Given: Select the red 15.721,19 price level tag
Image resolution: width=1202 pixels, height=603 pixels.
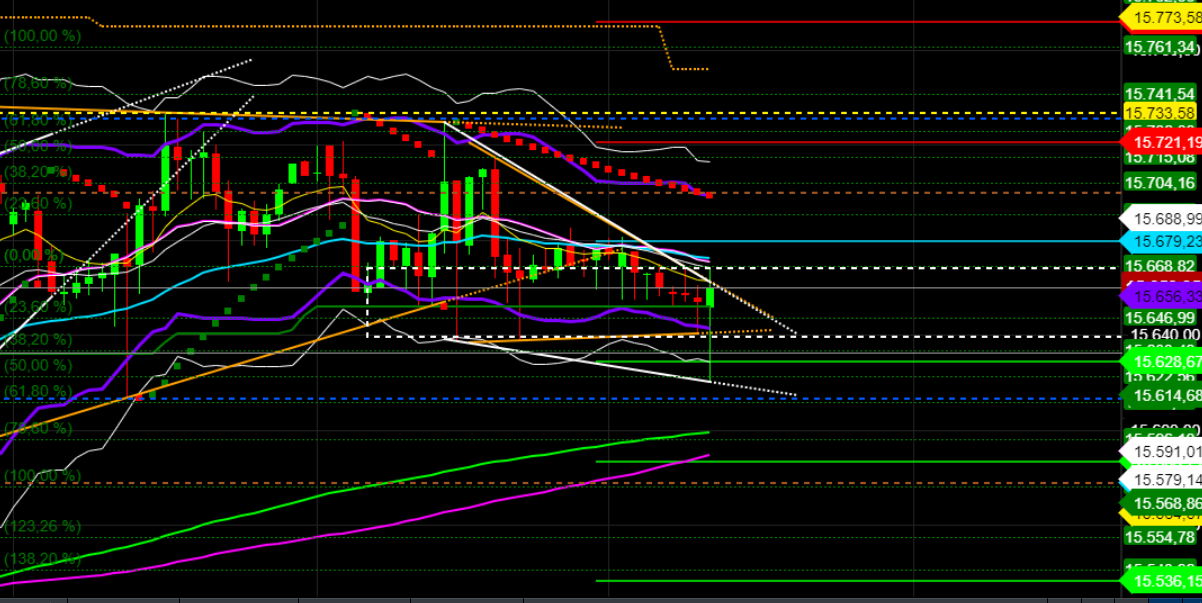Looking at the screenshot, I should click(1160, 144).
